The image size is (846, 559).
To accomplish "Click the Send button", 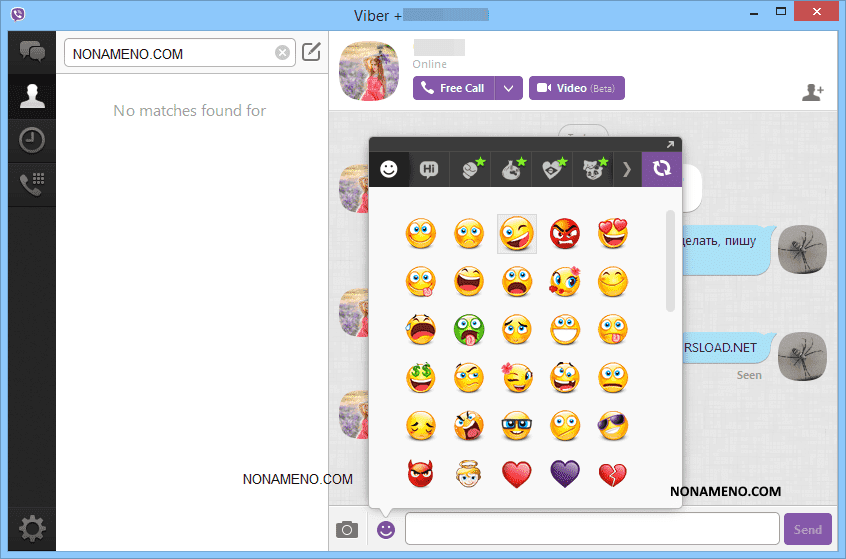I will click(807, 529).
